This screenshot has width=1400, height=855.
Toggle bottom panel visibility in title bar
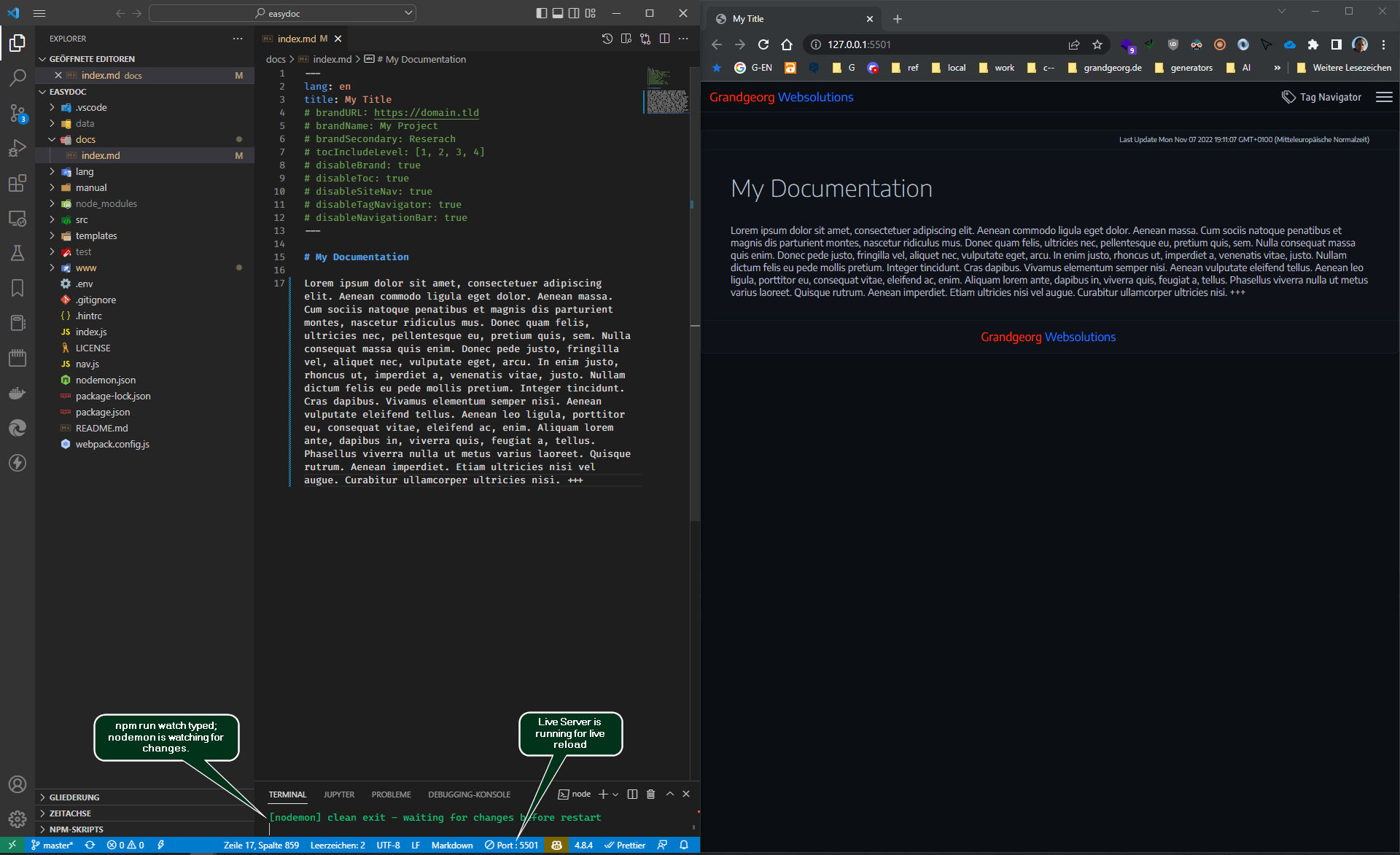(x=558, y=13)
